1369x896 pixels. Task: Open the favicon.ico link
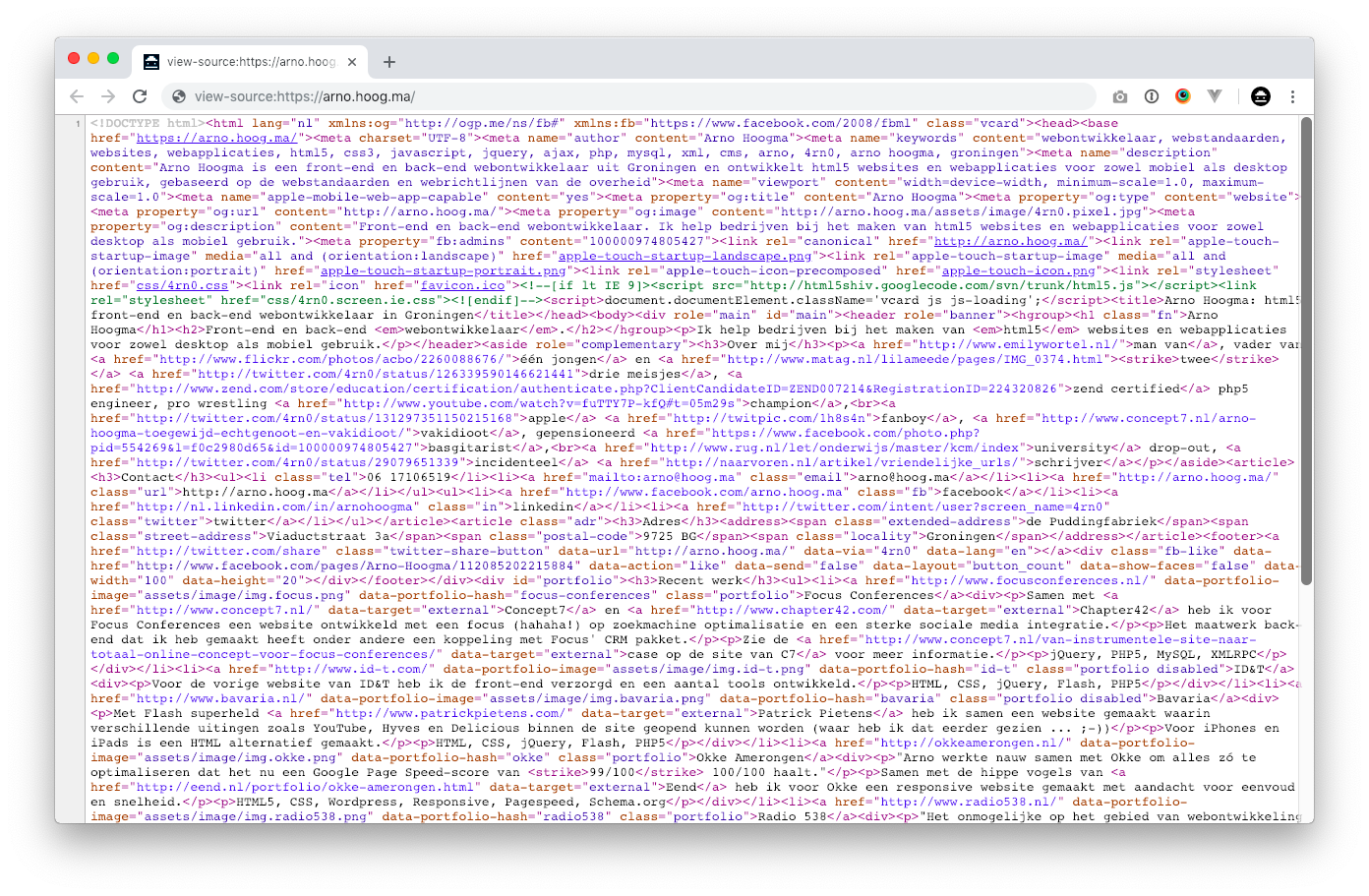(x=463, y=286)
